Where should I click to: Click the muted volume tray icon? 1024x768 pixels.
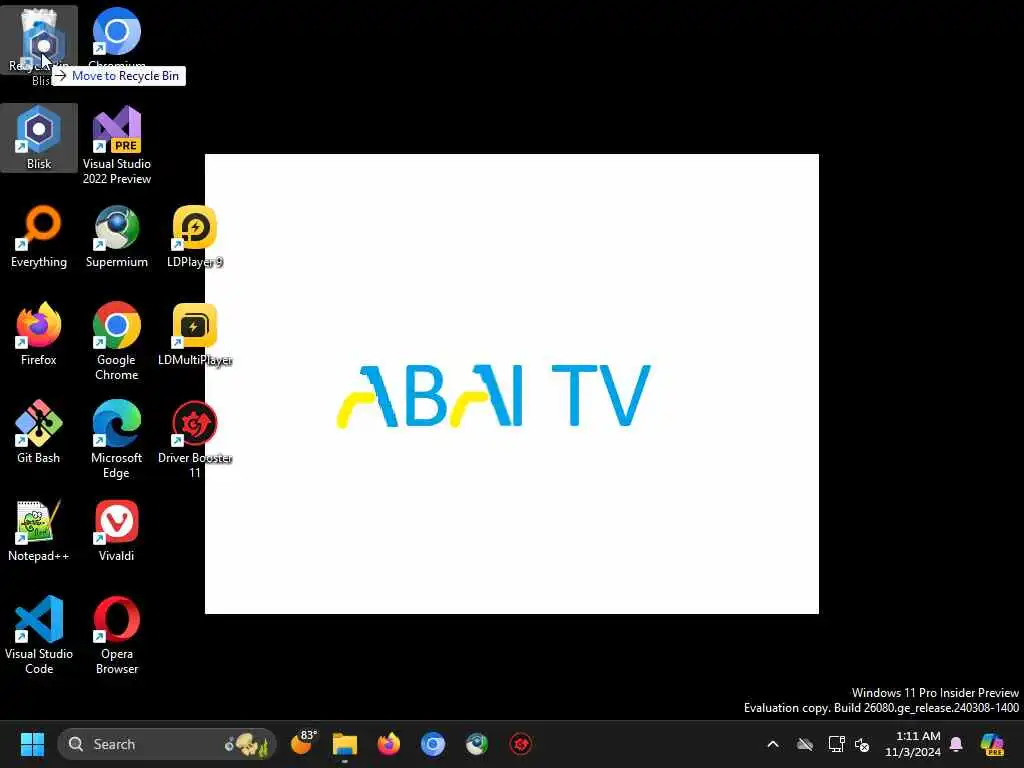point(862,744)
